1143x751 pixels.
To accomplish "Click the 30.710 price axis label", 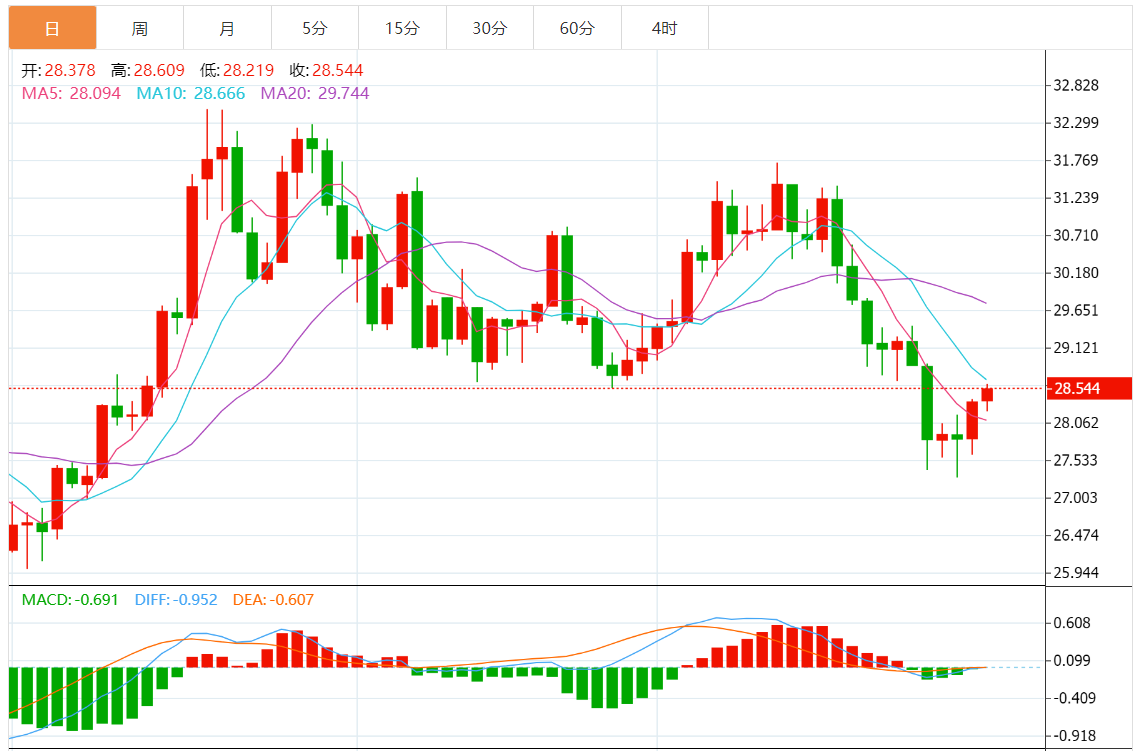I will point(1076,236).
